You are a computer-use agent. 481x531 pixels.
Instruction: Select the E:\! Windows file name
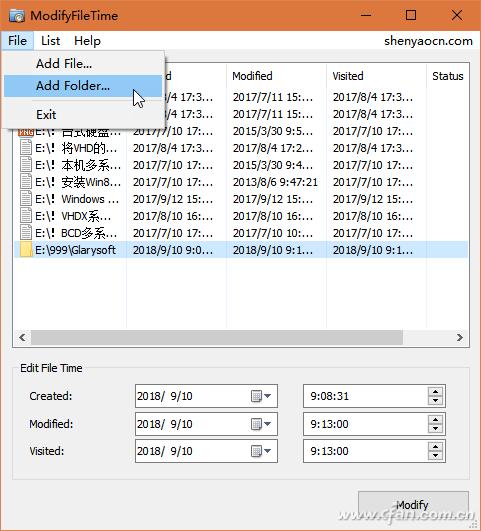point(77,199)
